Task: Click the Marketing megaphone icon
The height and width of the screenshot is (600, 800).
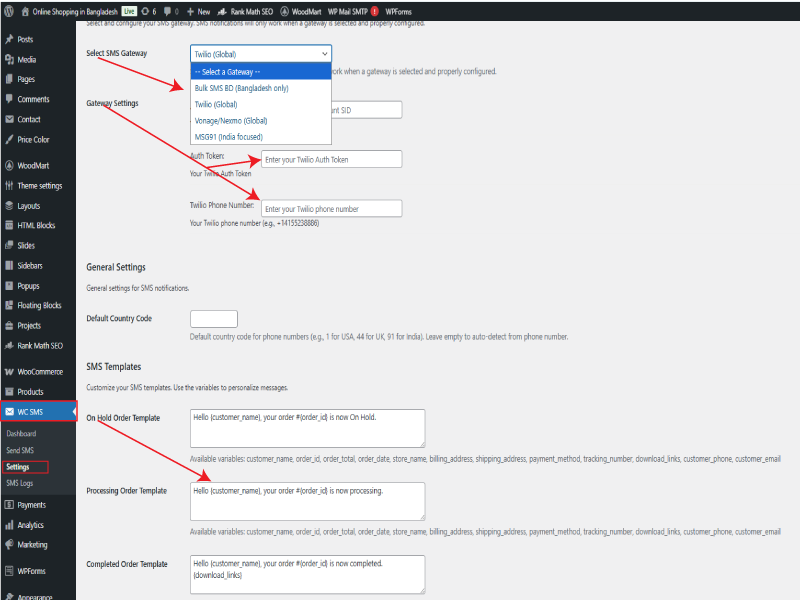Action: point(9,544)
